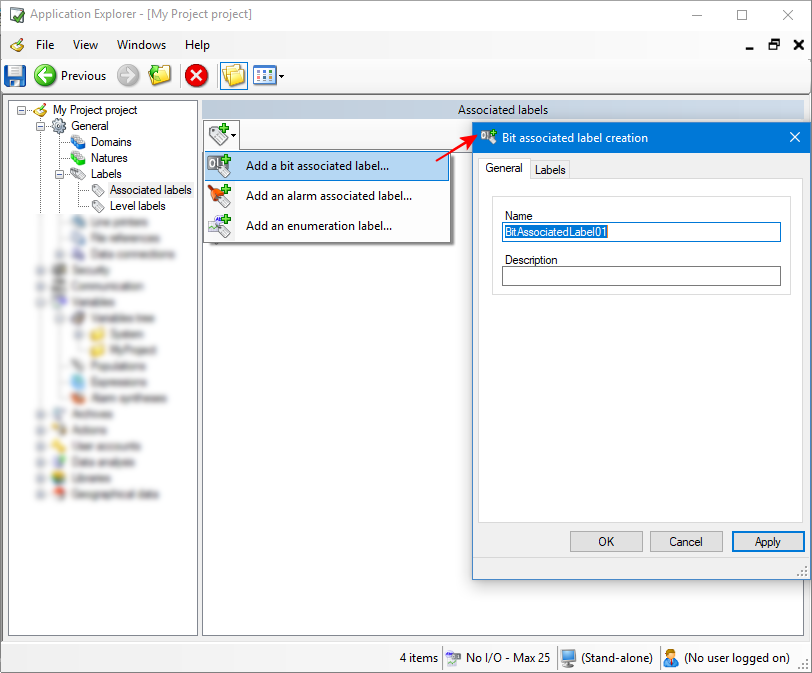Screen dimensions: 812x673
Task: Click the Name input field
Action: pos(641,232)
